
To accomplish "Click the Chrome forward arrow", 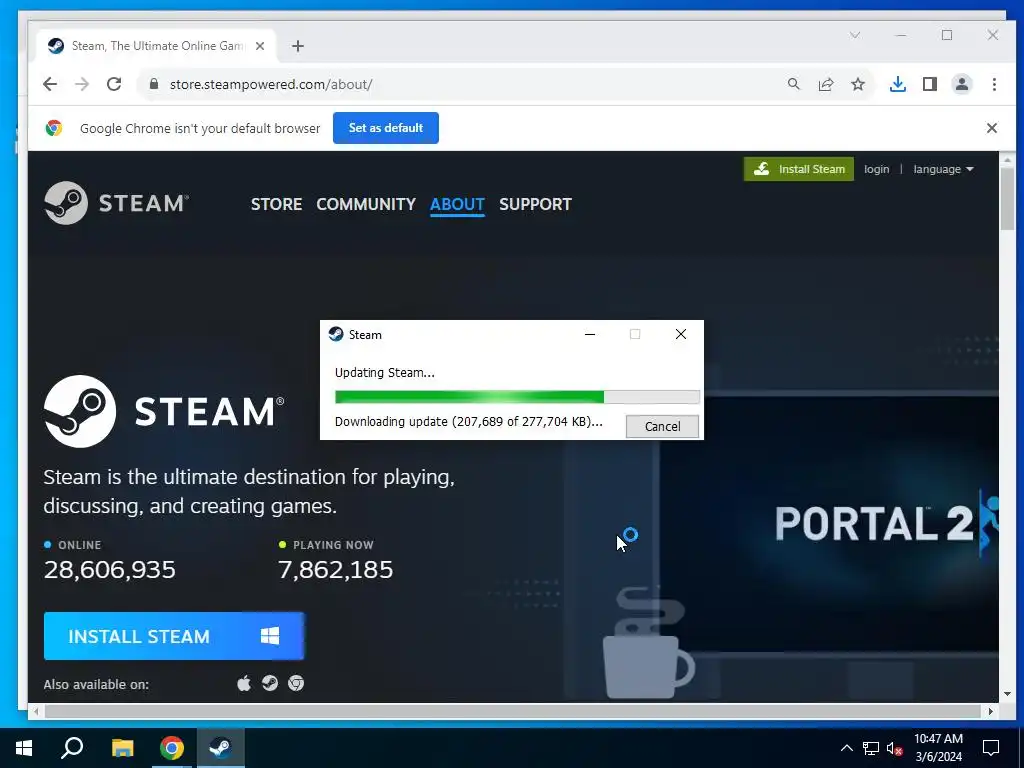I will tap(82, 84).
